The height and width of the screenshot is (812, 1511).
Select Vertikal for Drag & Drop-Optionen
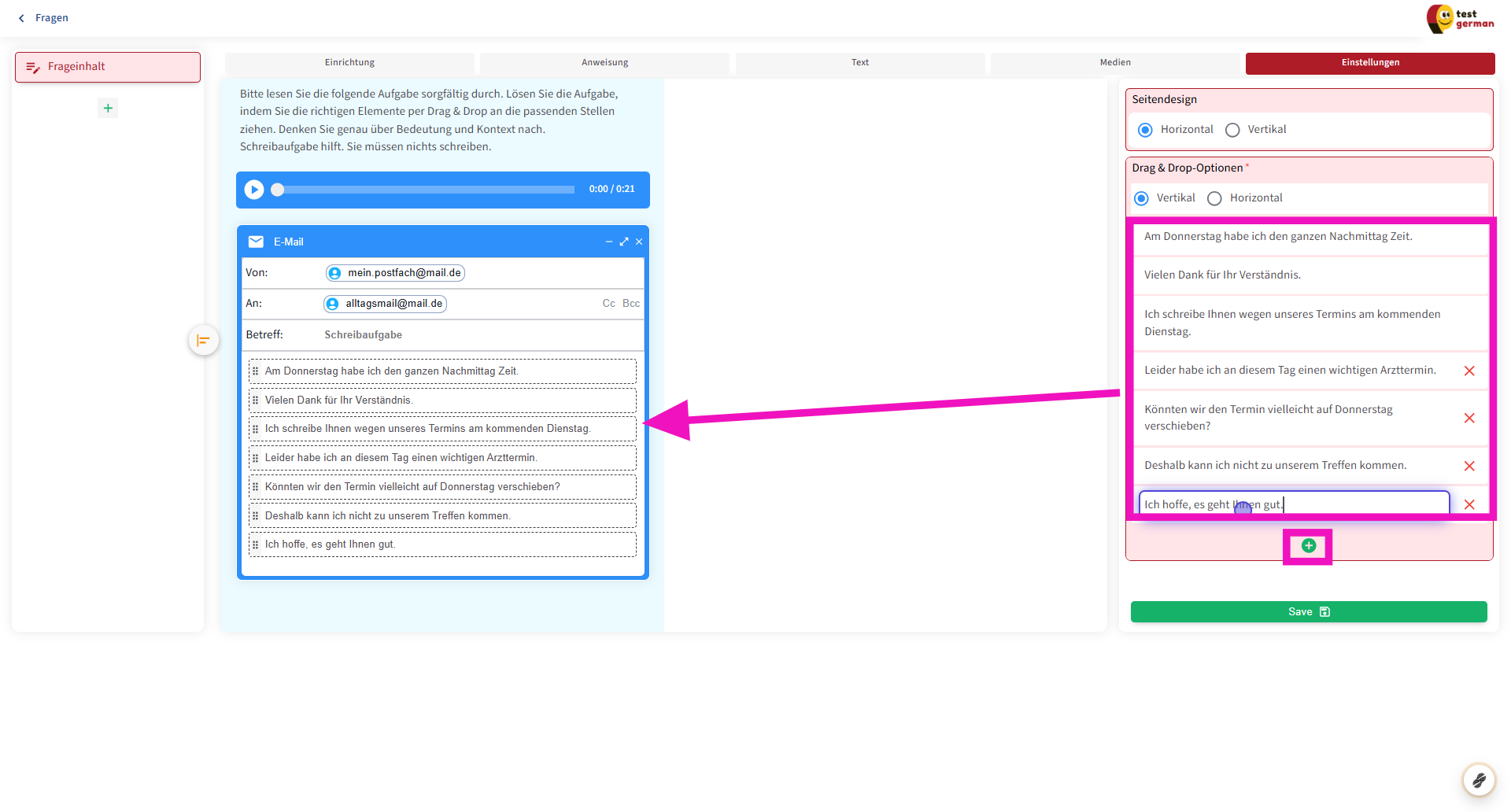coord(1142,198)
